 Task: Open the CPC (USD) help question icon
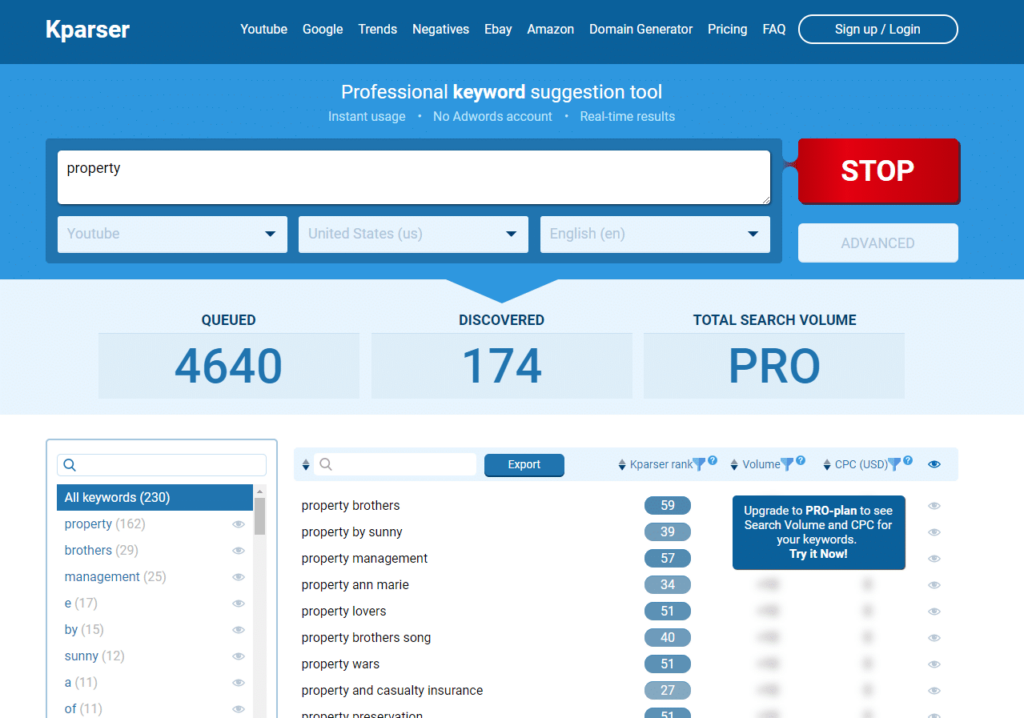pyautogui.click(x=908, y=460)
